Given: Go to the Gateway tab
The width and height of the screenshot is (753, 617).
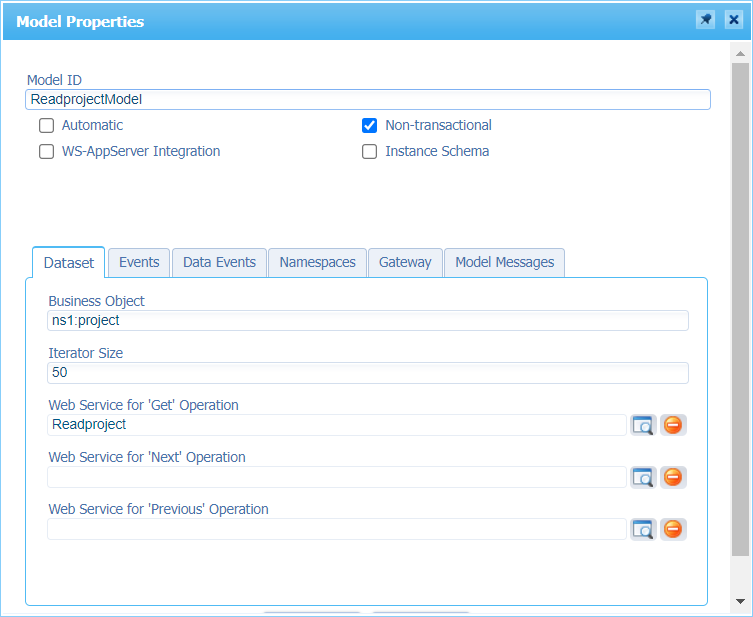Looking at the screenshot, I should [x=405, y=262].
